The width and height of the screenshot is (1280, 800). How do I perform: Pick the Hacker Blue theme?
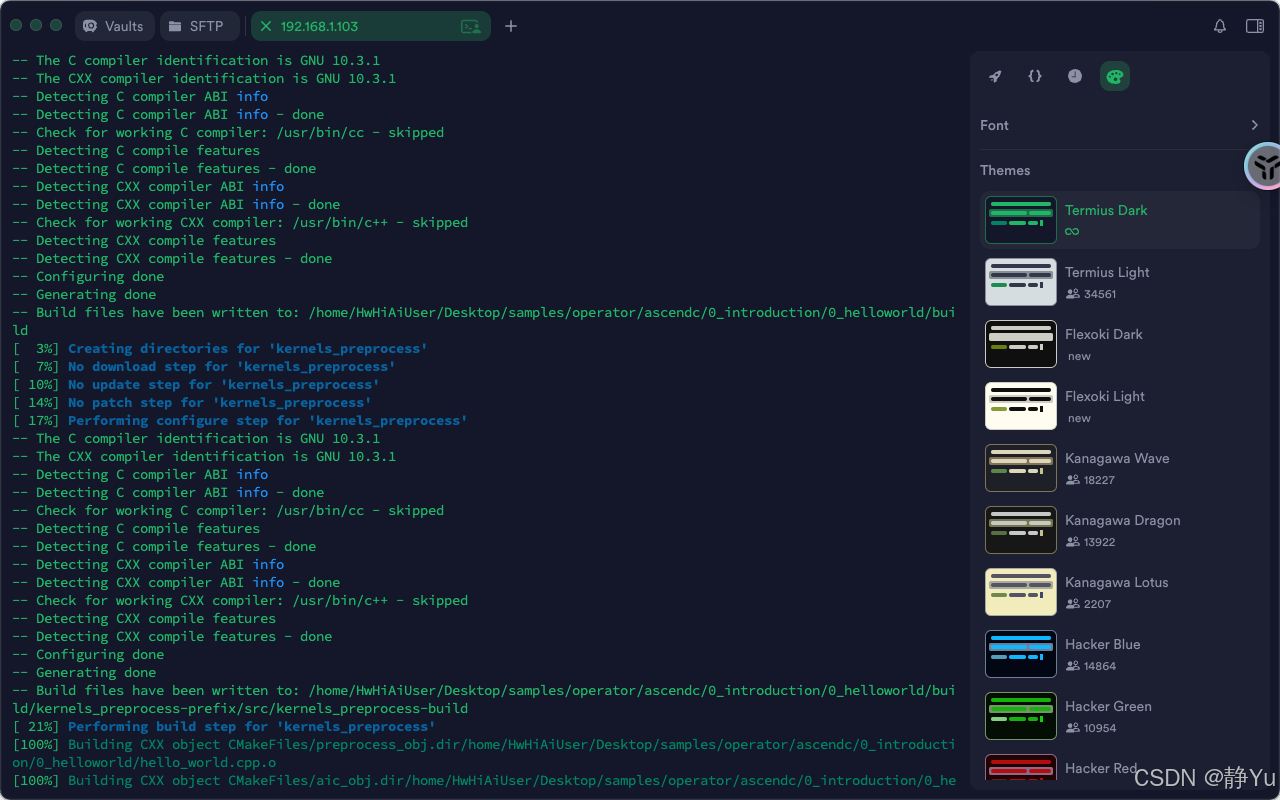pyautogui.click(x=1120, y=654)
